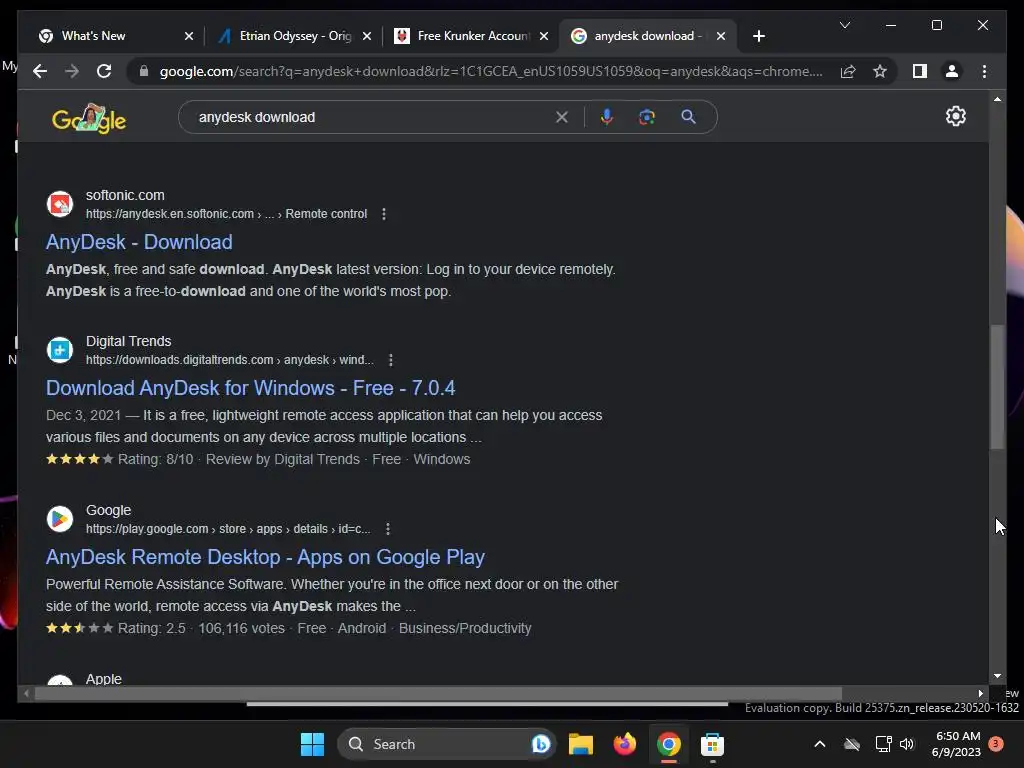
Task: Open Download AnyDesk for Windows link
Action: [x=250, y=388]
